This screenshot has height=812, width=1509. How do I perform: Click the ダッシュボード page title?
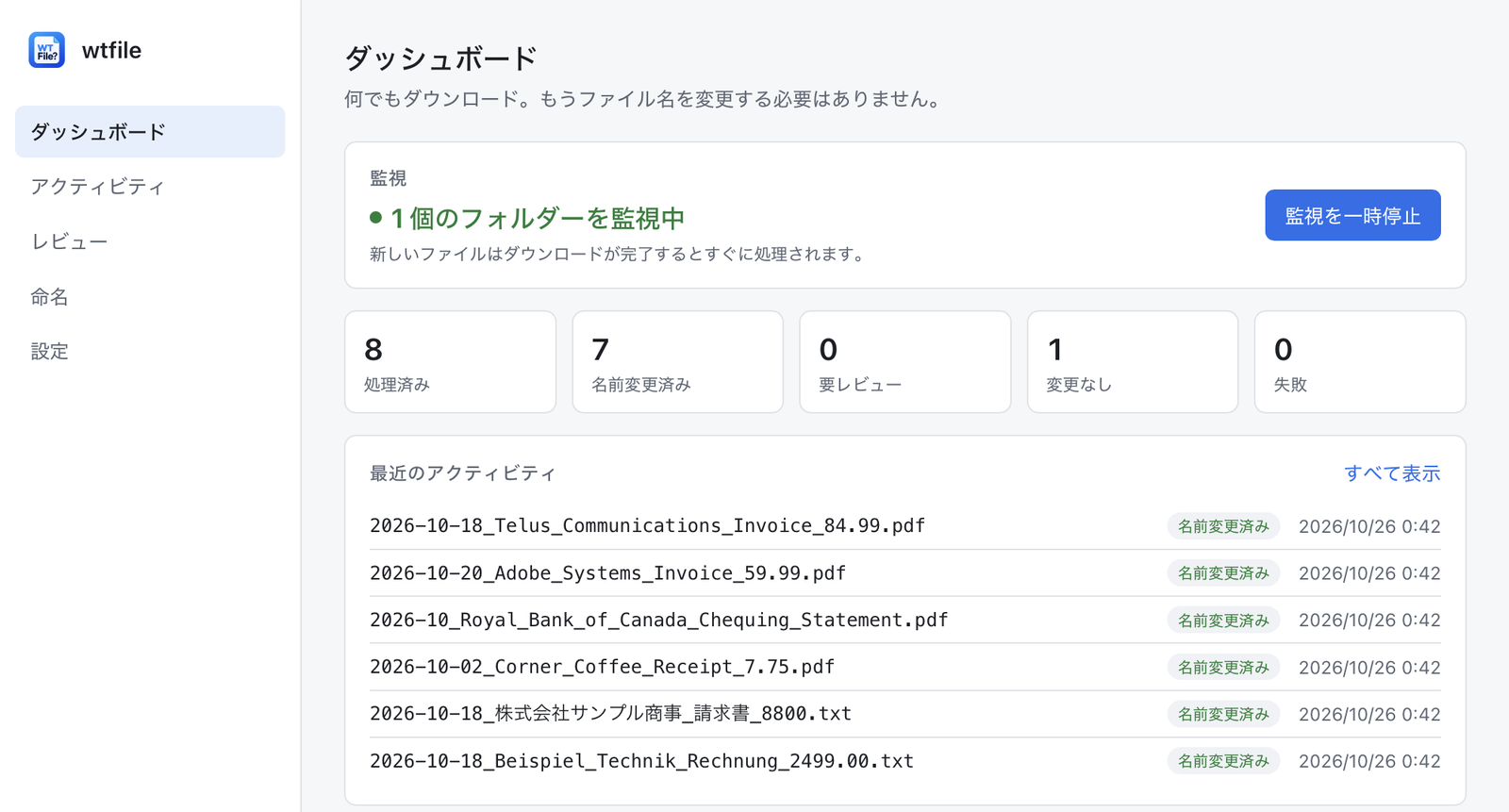click(440, 58)
